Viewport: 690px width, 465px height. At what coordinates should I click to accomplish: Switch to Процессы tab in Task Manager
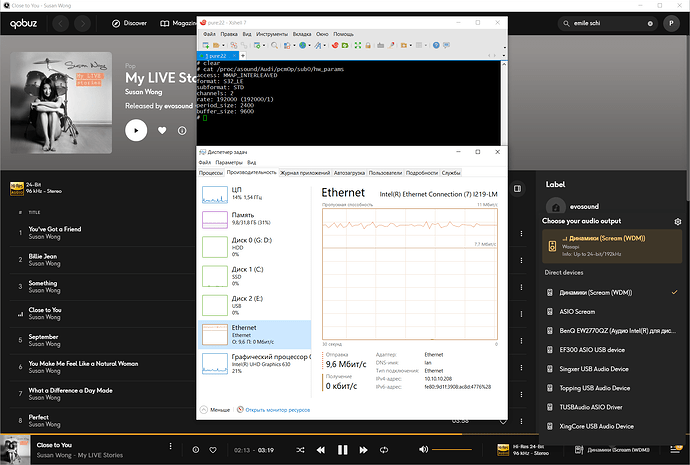point(211,173)
